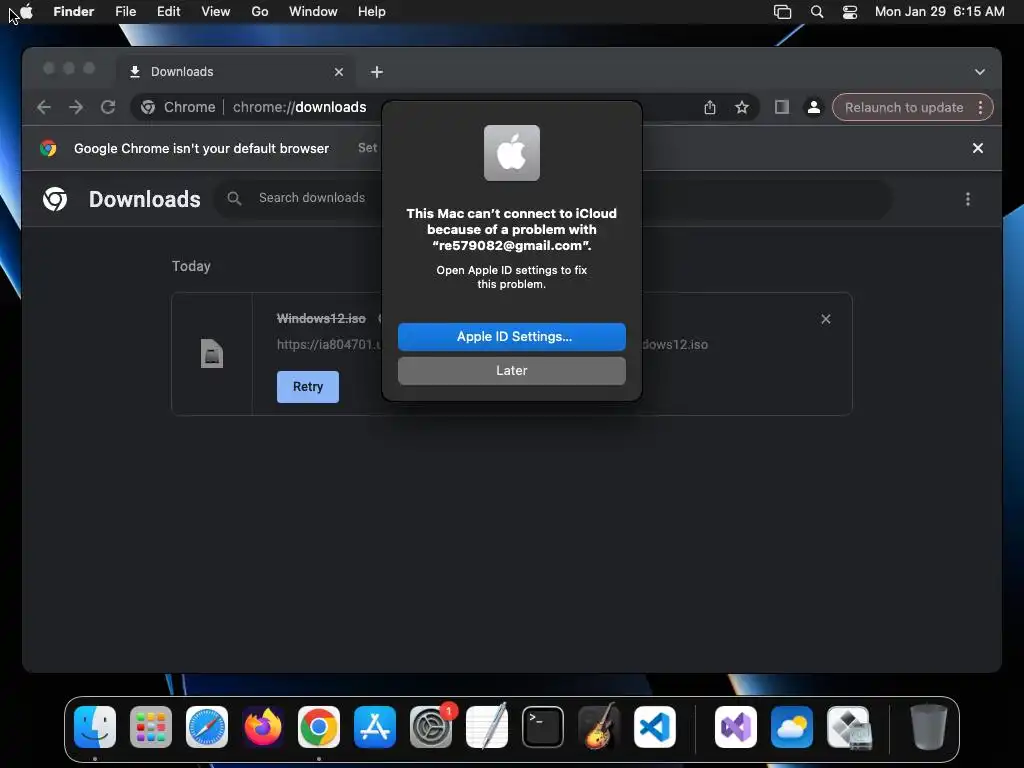The image size is (1024, 768).
Task: Click the Windows12.iso file name
Action: tap(321, 319)
